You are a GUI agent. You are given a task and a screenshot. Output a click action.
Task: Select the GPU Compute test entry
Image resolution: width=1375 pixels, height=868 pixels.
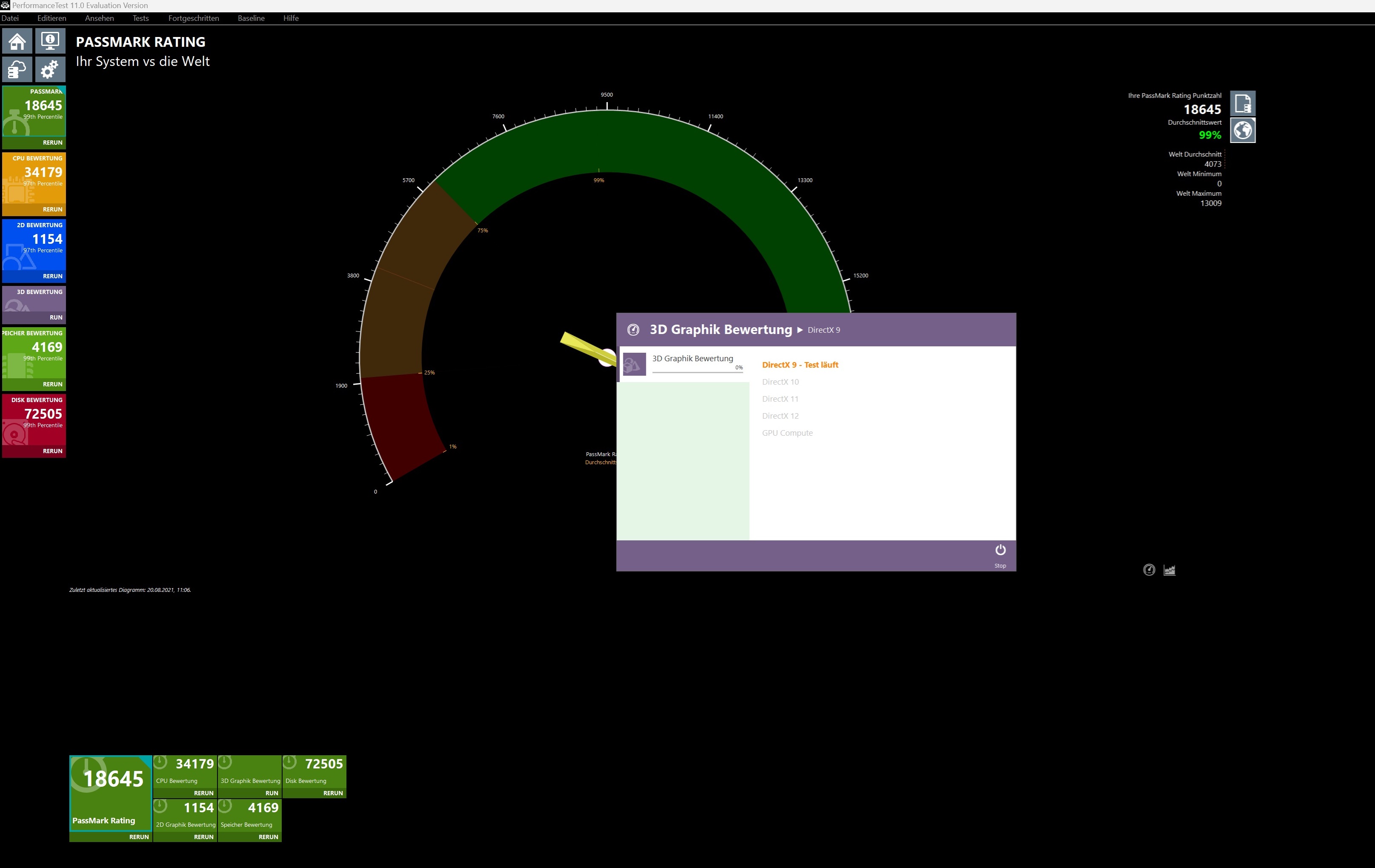[787, 433]
